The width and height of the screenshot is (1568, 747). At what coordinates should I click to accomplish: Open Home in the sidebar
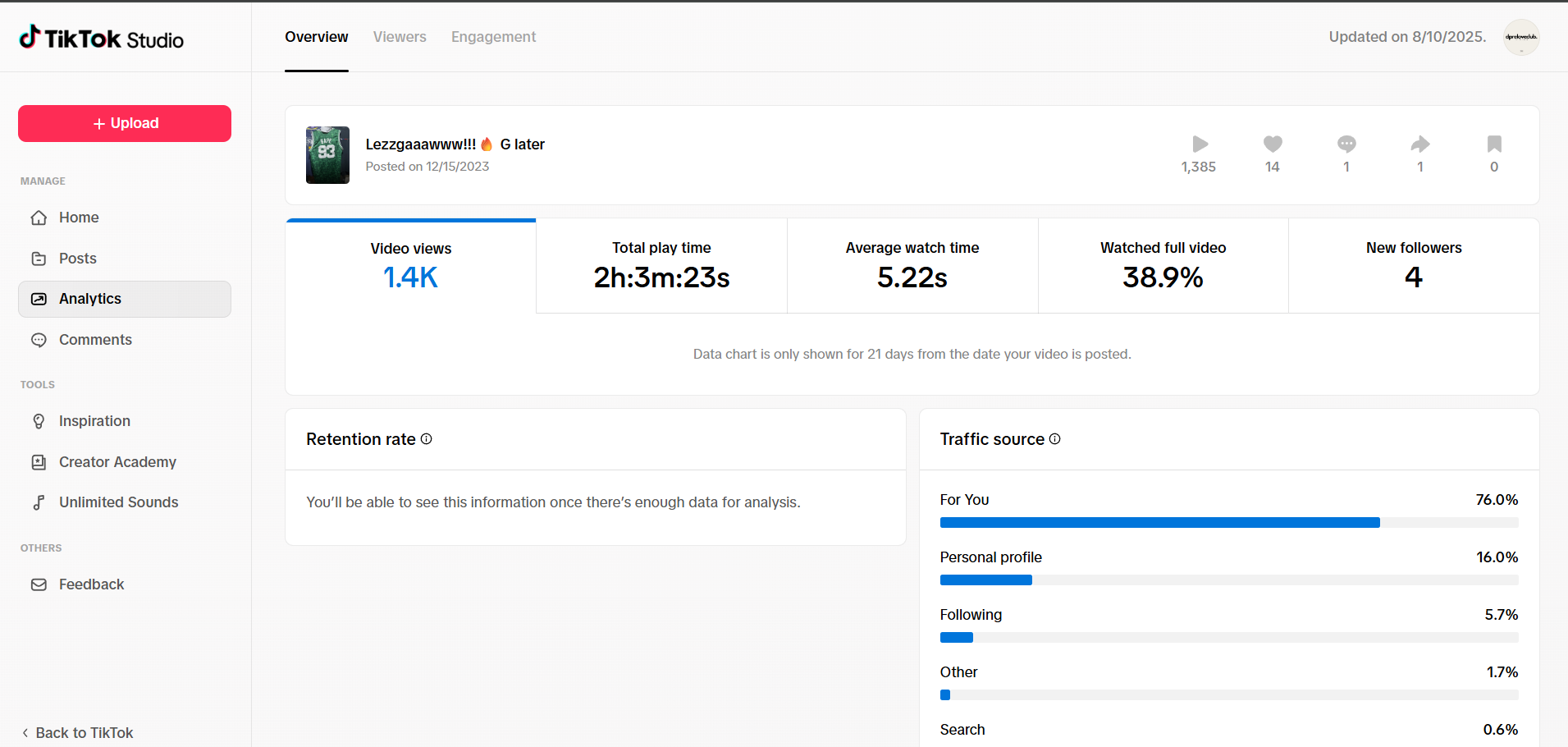coord(79,218)
